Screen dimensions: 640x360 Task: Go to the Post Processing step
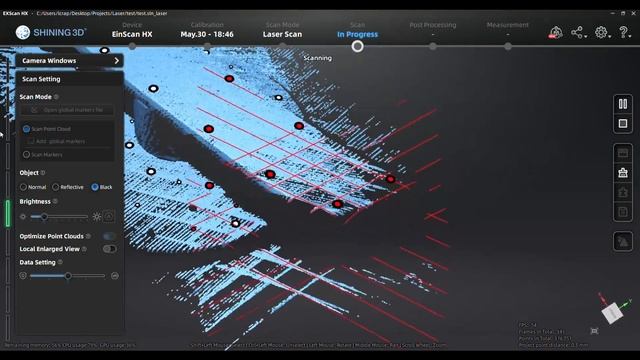(x=433, y=29)
